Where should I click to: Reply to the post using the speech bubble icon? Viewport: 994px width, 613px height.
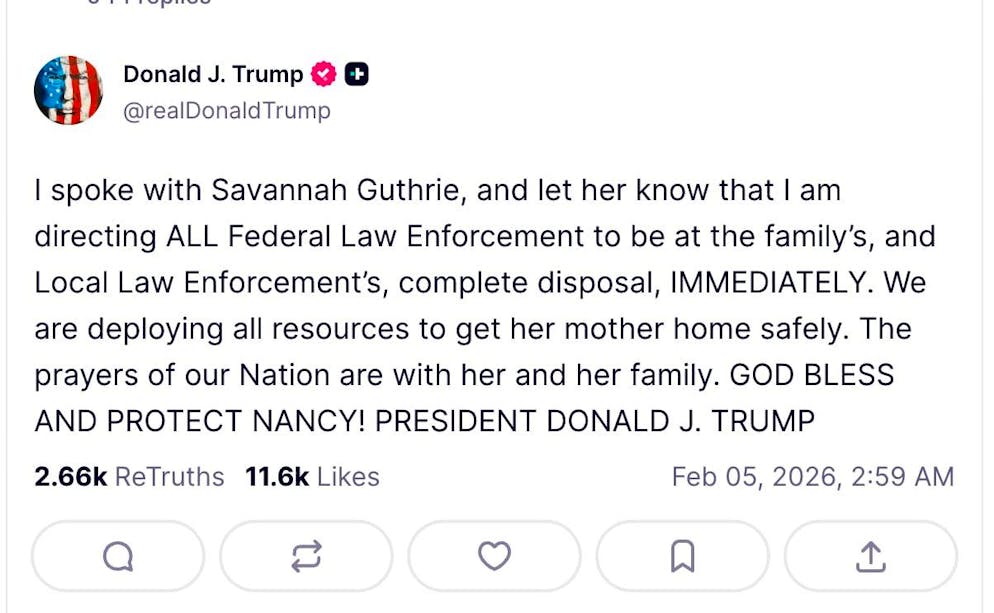[x=118, y=556]
